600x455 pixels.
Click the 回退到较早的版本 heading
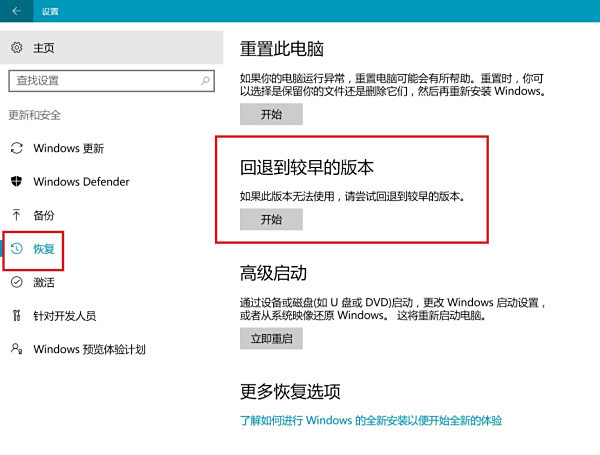(x=307, y=168)
